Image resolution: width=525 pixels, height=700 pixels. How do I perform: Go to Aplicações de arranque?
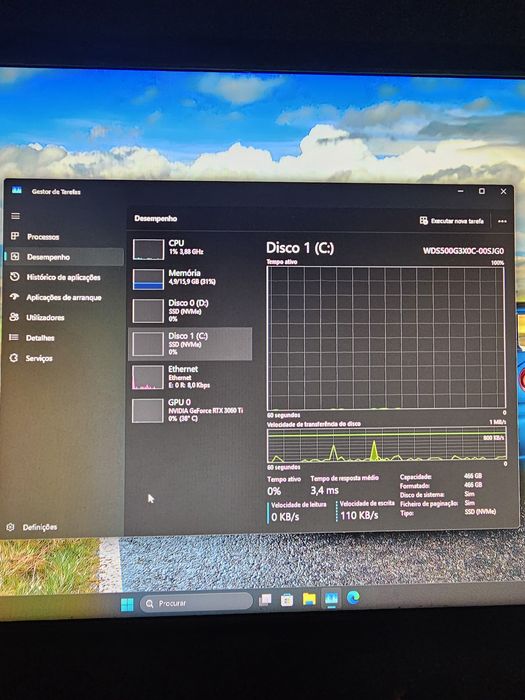(x=64, y=297)
